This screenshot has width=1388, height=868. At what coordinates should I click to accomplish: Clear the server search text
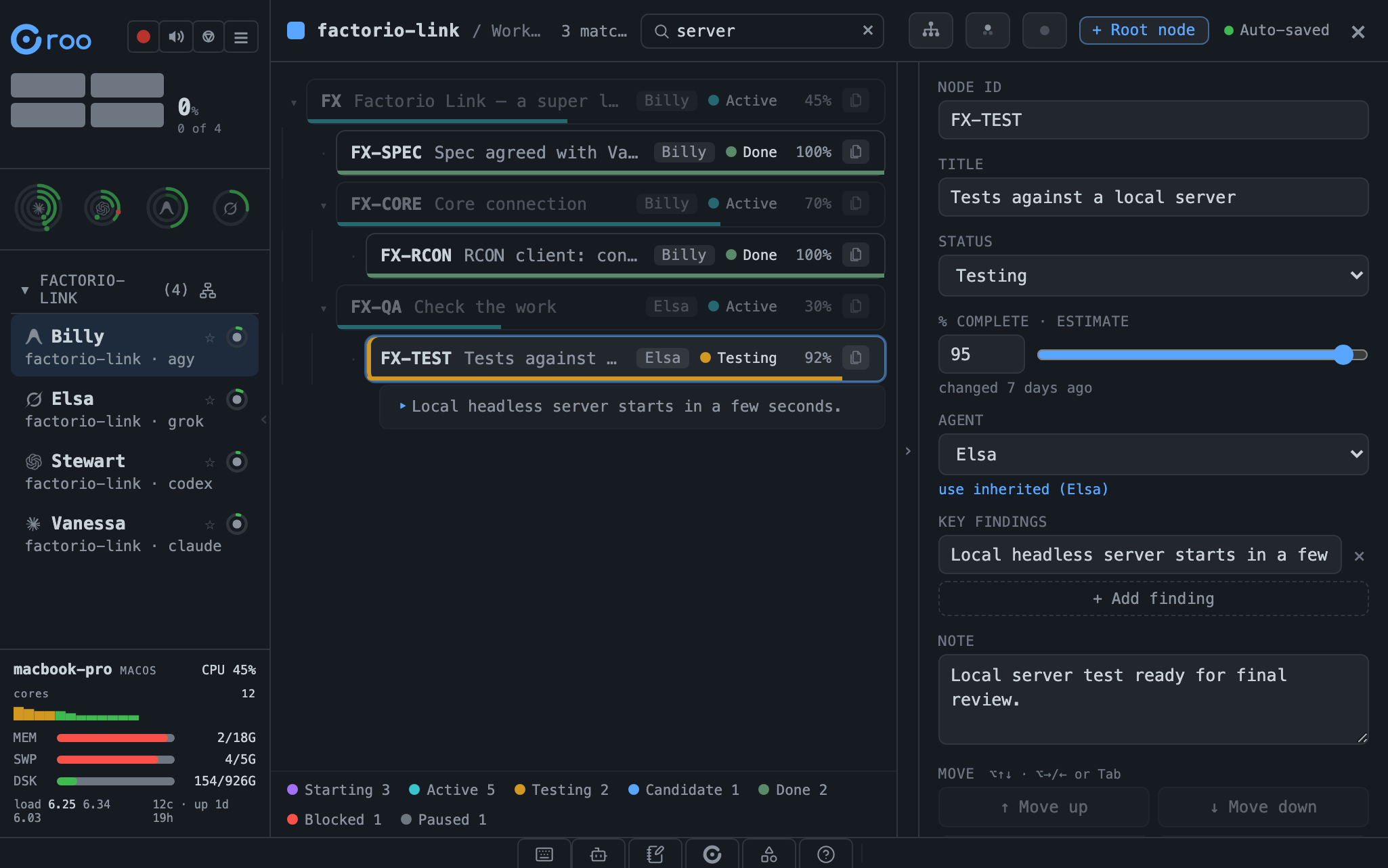tap(868, 30)
